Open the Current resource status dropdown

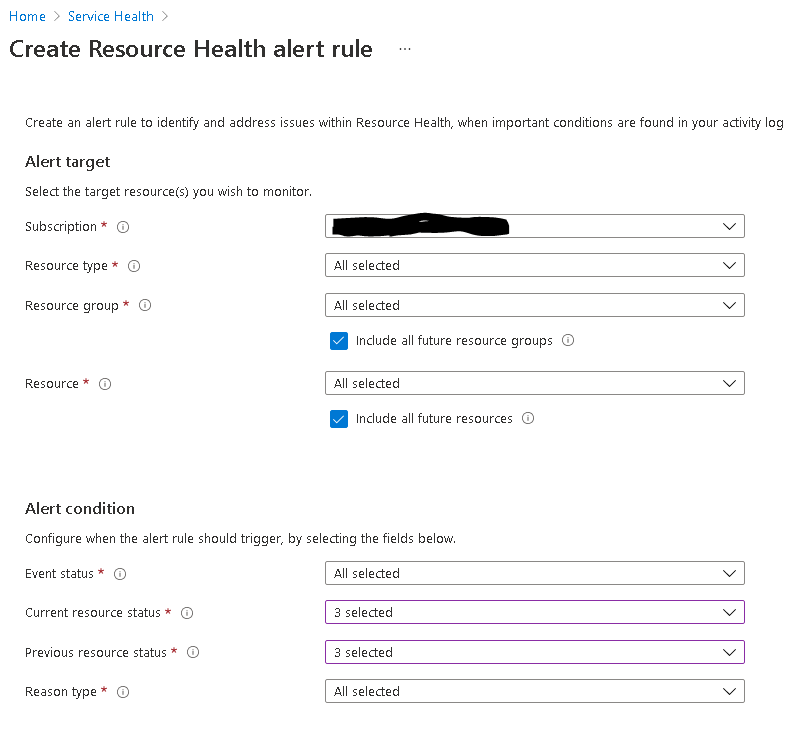(x=535, y=612)
